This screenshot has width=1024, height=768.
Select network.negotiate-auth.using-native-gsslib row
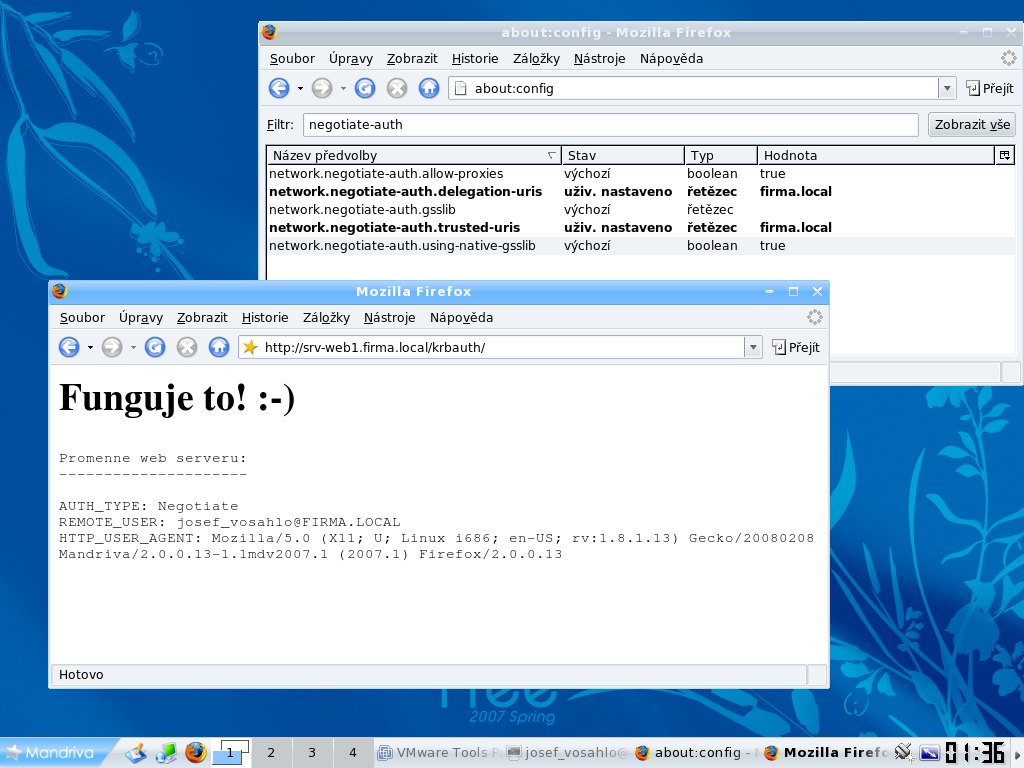(641, 246)
